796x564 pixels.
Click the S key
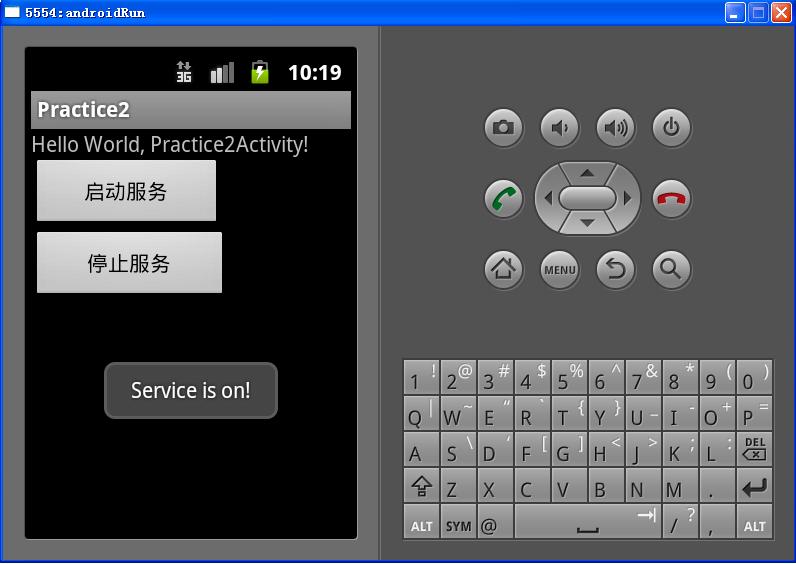458,449
